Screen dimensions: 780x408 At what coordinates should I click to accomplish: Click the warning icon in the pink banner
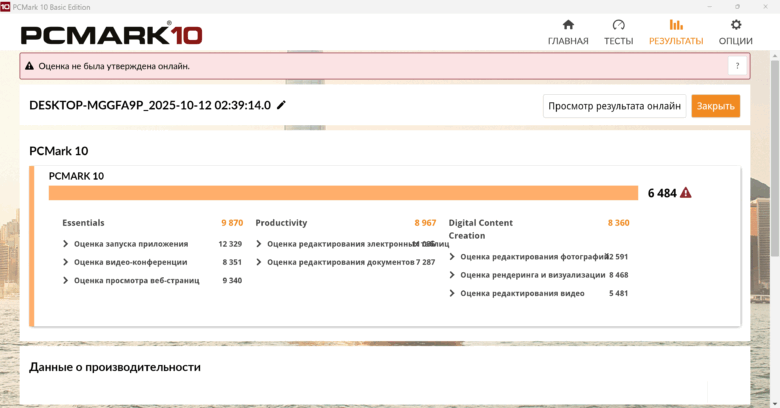[x=29, y=66]
